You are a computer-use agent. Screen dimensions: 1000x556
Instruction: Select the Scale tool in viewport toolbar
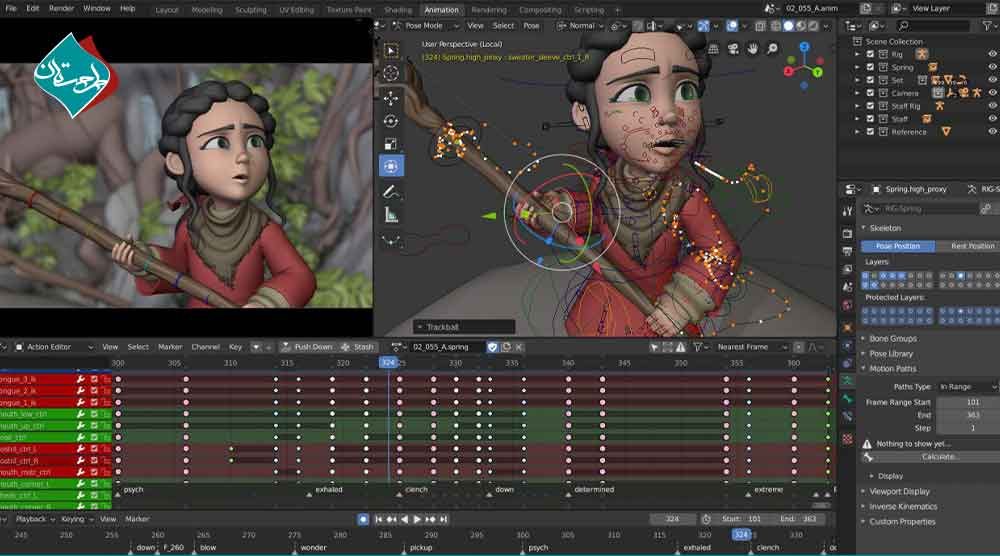click(x=391, y=143)
